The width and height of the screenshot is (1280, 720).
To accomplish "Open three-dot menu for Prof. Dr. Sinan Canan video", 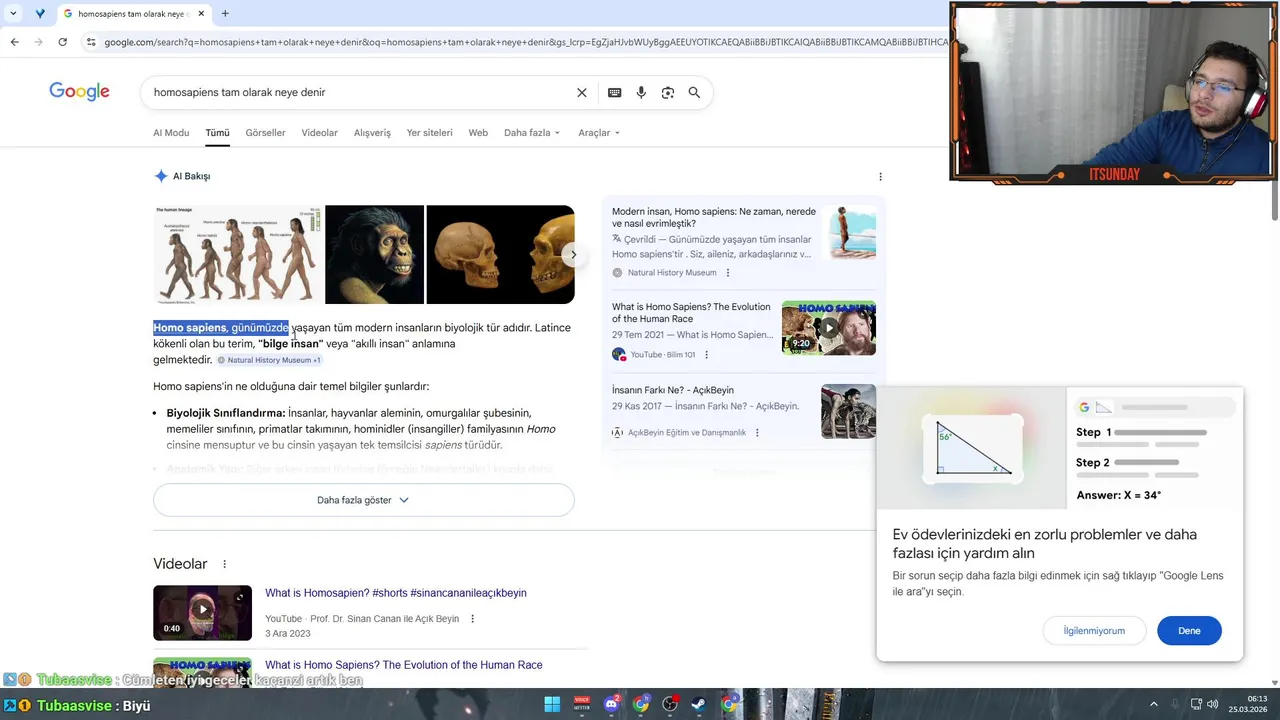I will [473, 619].
